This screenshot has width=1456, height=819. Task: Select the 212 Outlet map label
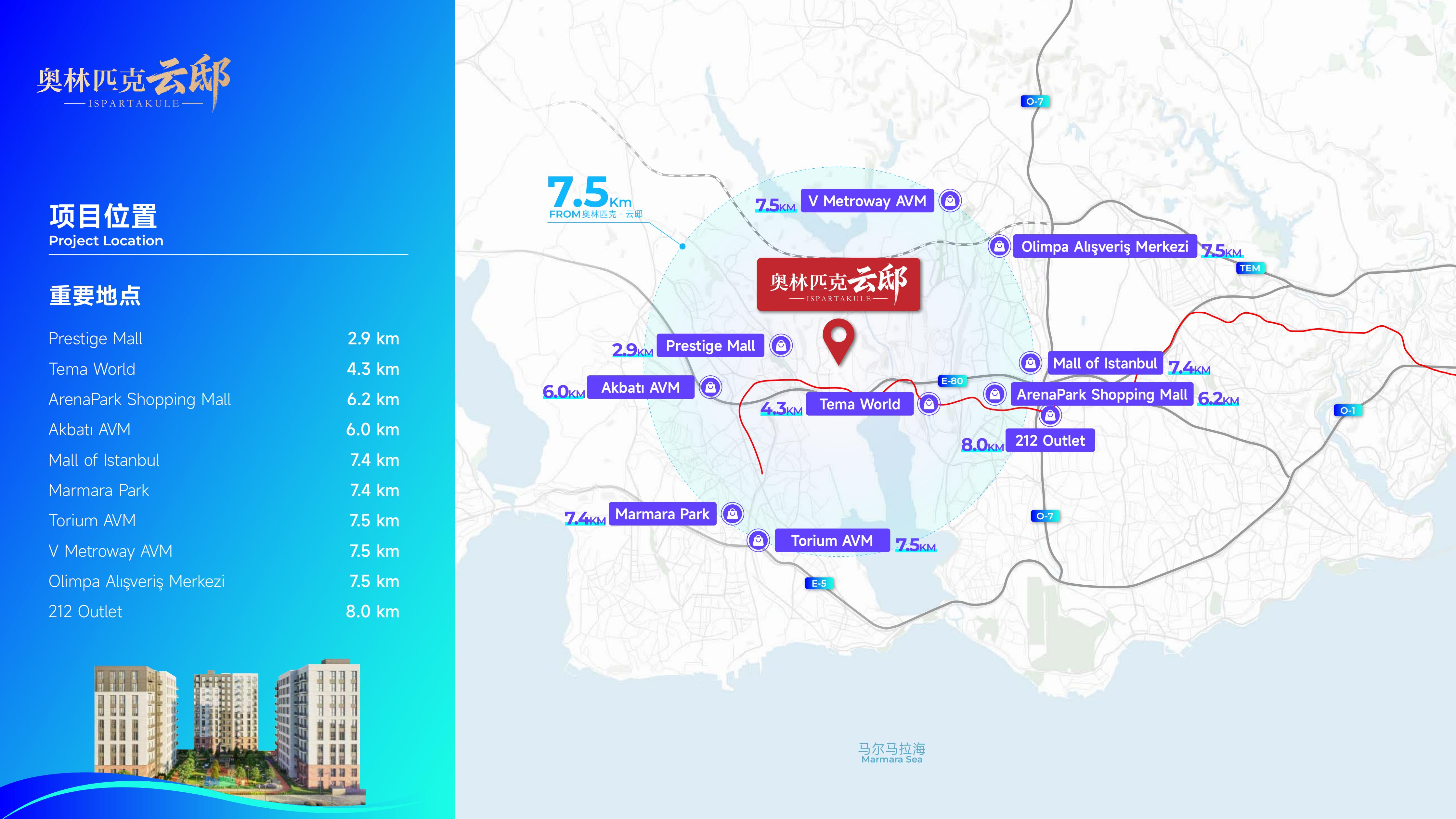click(1050, 440)
